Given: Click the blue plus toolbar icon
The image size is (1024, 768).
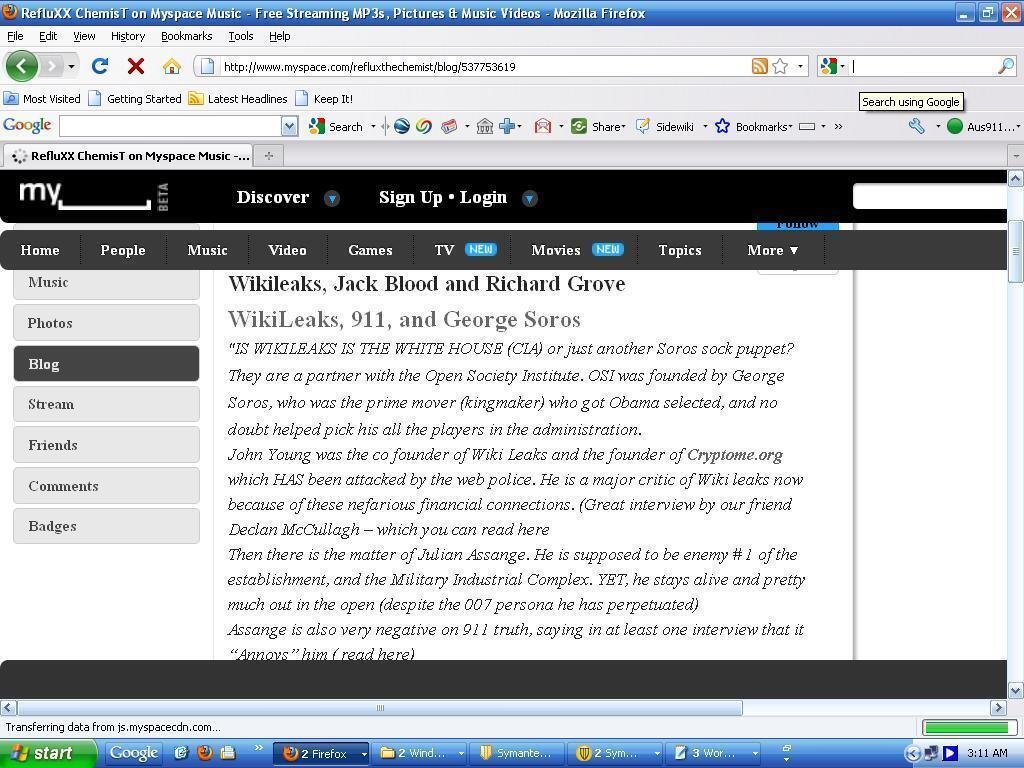Looking at the screenshot, I should coord(507,127).
